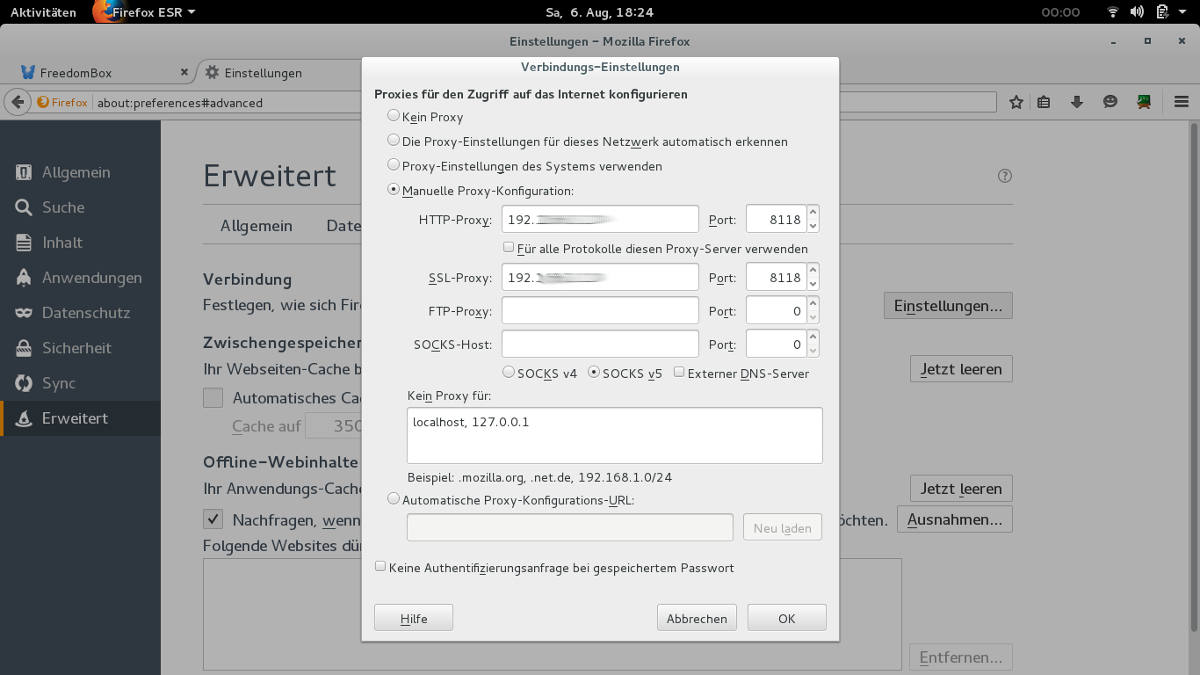
Task: Open the Firefox hamburger menu
Action: 1181,102
